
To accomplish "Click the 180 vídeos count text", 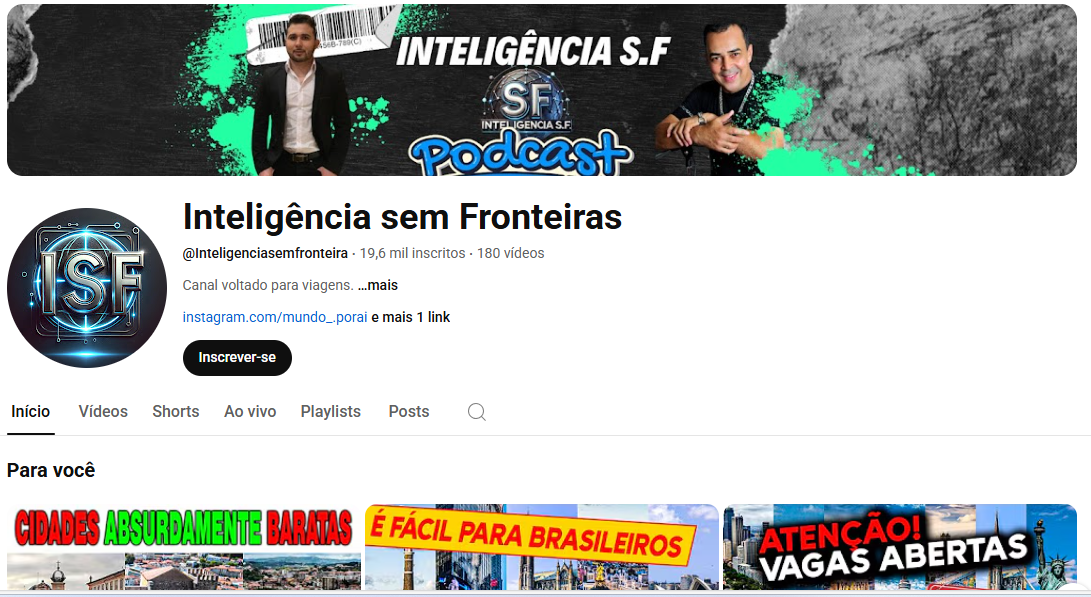I will click(511, 253).
